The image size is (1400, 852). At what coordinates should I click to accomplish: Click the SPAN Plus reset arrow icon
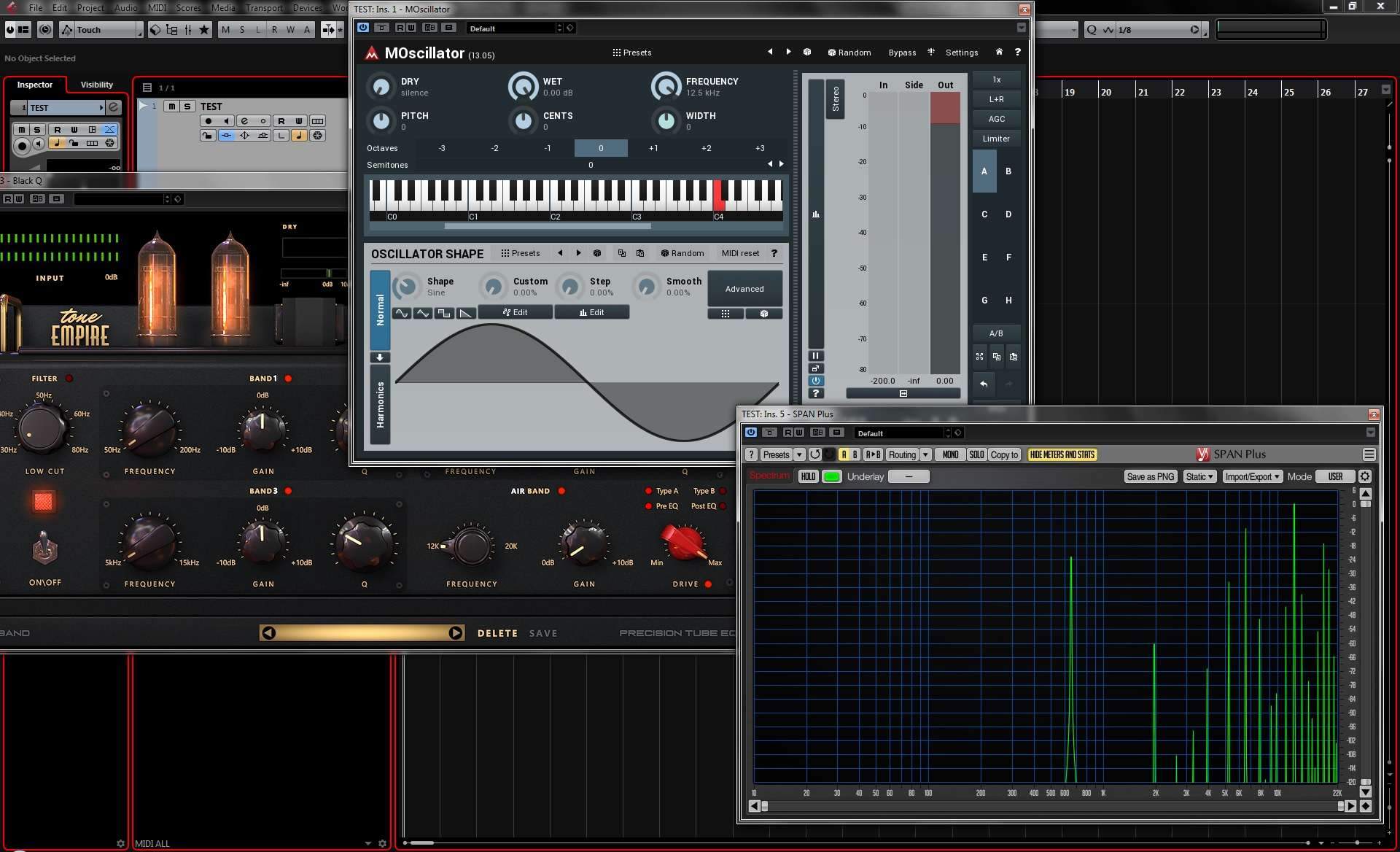[x=814, y=454]
